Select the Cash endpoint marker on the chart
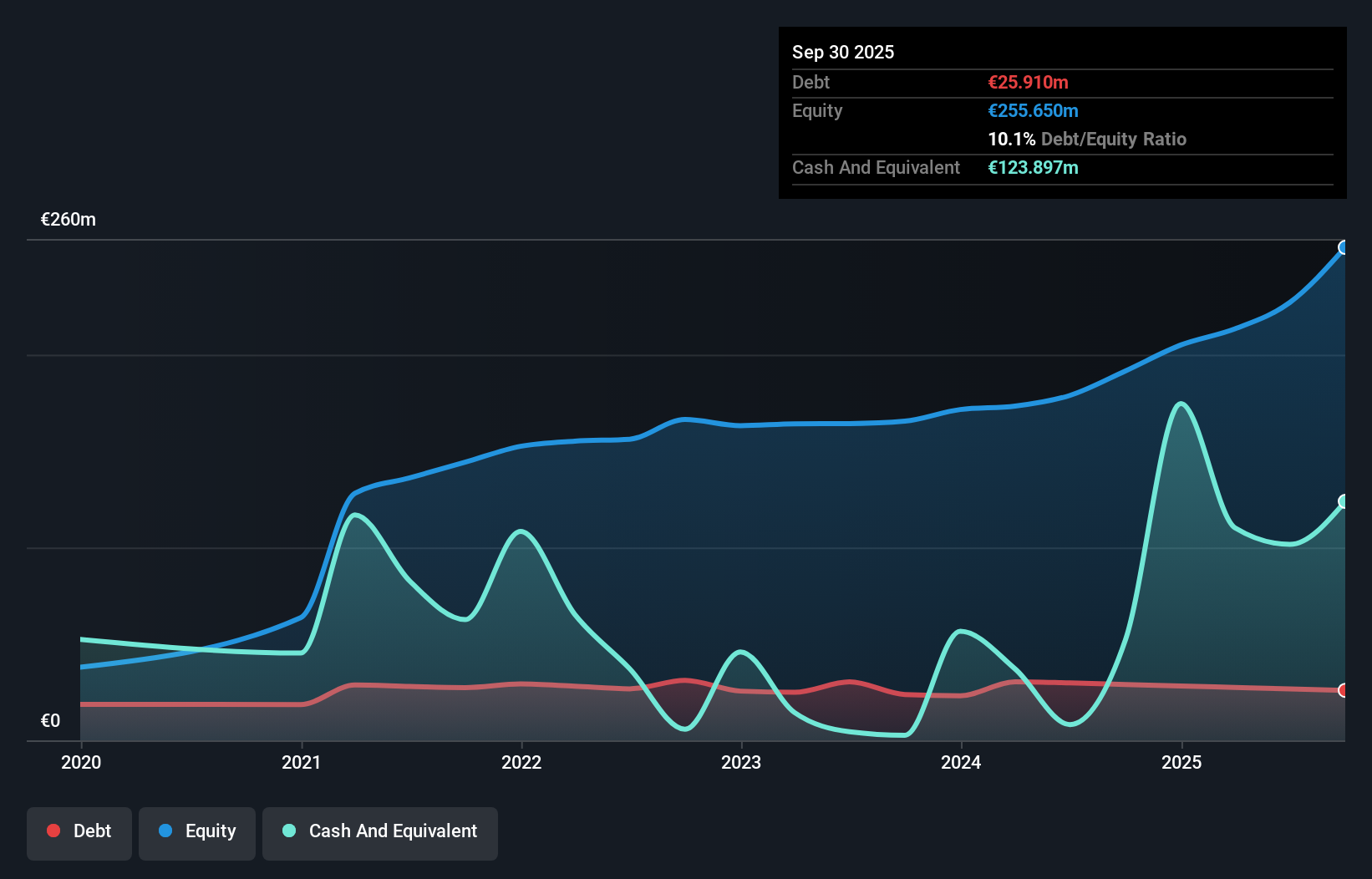 click(1343, 500)
